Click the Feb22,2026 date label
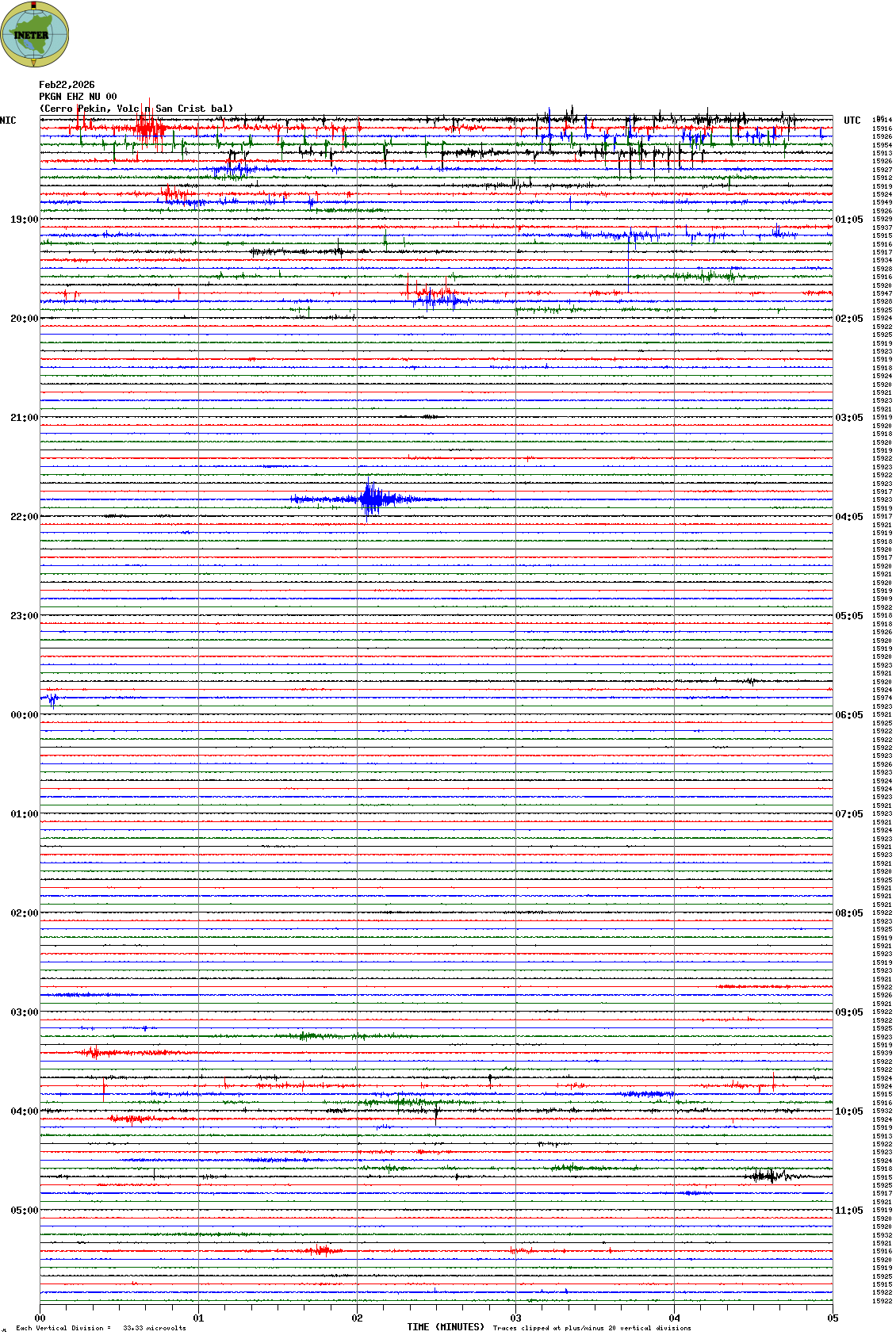The height and width of the screenshot is (1339, 896). [x=67, y=85]
